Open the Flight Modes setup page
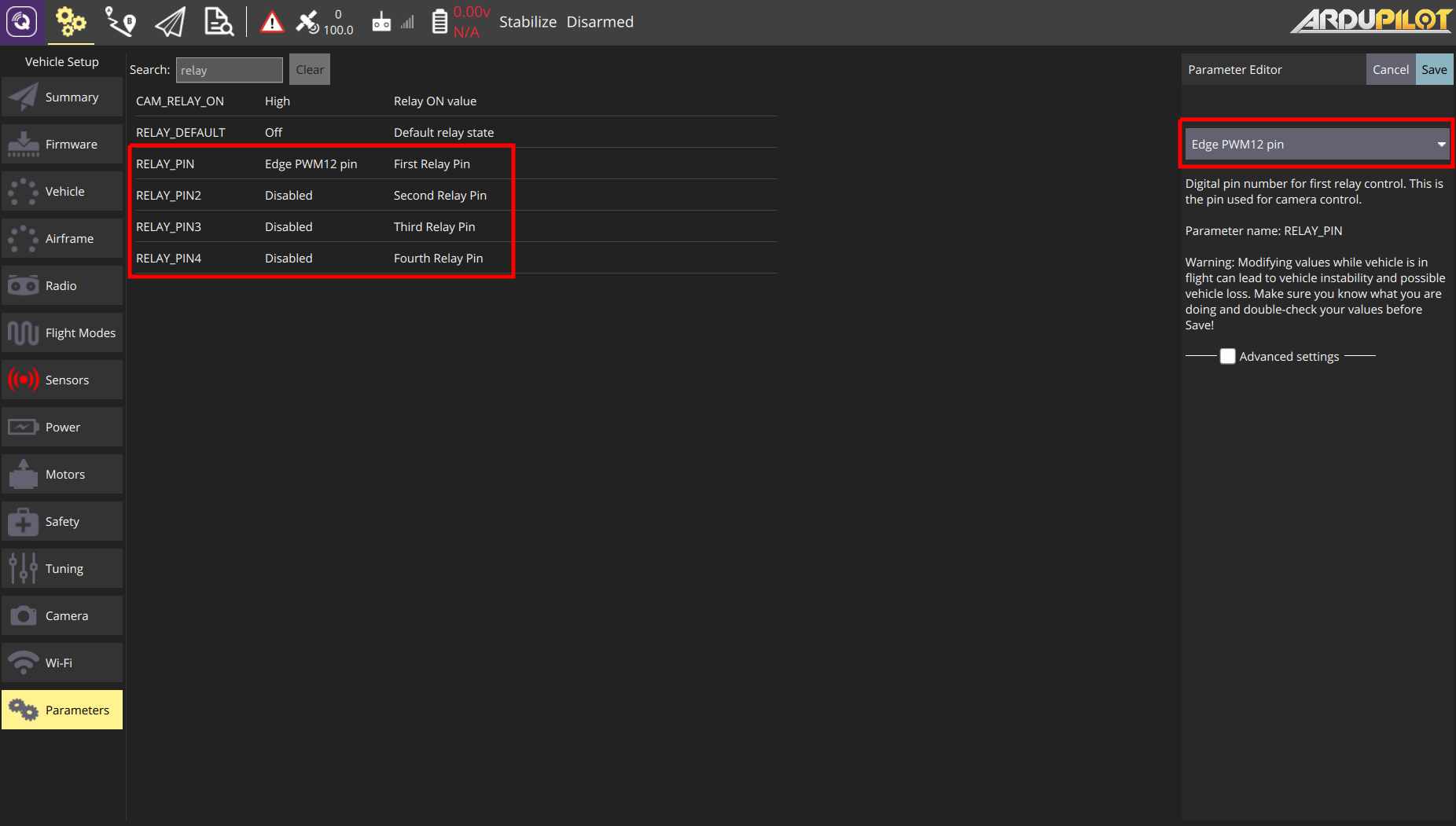The image size is (1456, 826). 62,333
